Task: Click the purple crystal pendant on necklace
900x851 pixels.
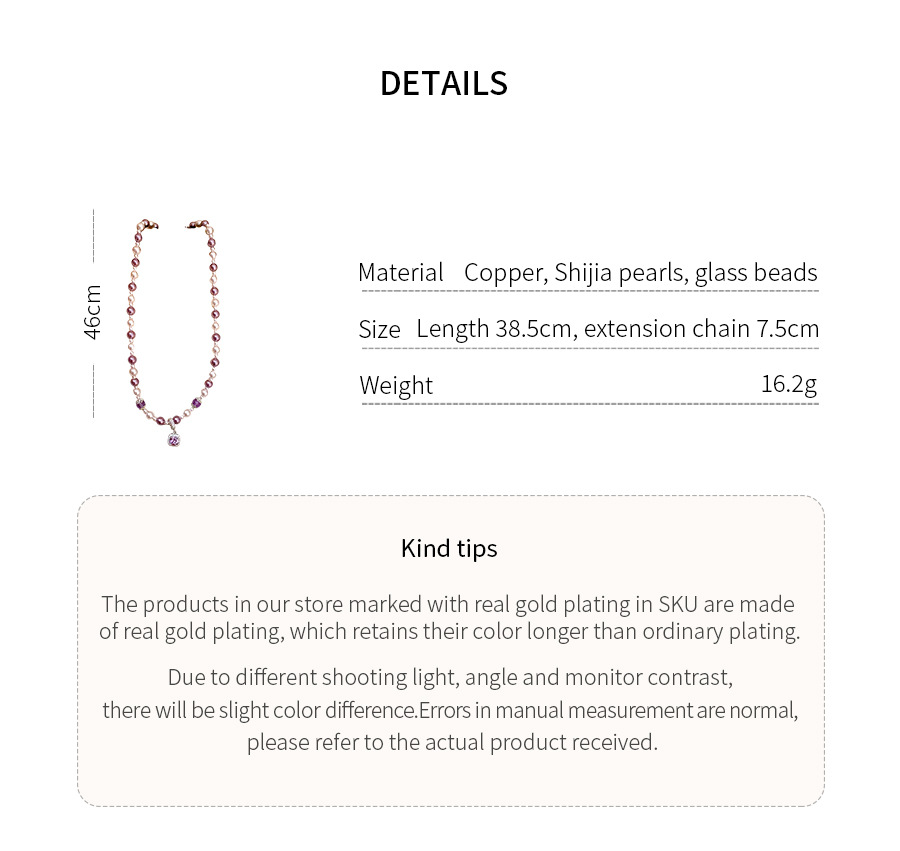Action: (177, 437)
